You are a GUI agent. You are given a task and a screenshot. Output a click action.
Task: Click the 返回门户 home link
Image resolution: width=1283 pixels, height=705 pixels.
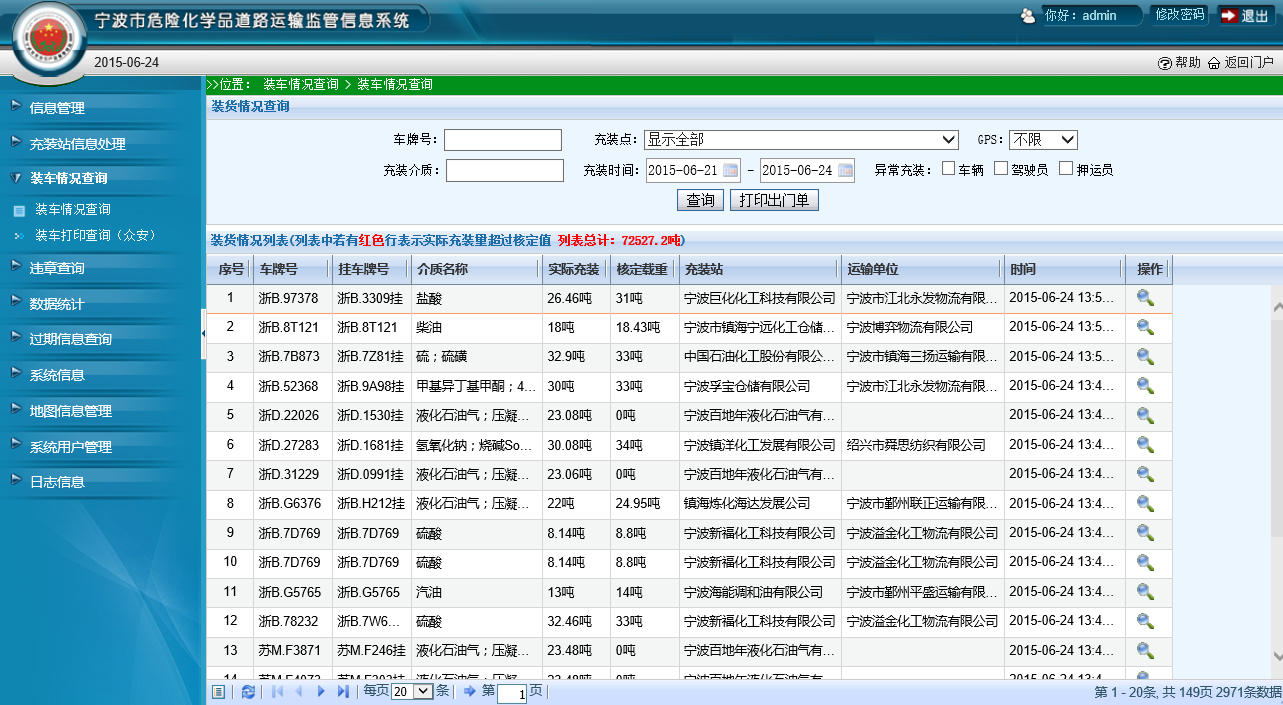click(x=1241, y=62)
